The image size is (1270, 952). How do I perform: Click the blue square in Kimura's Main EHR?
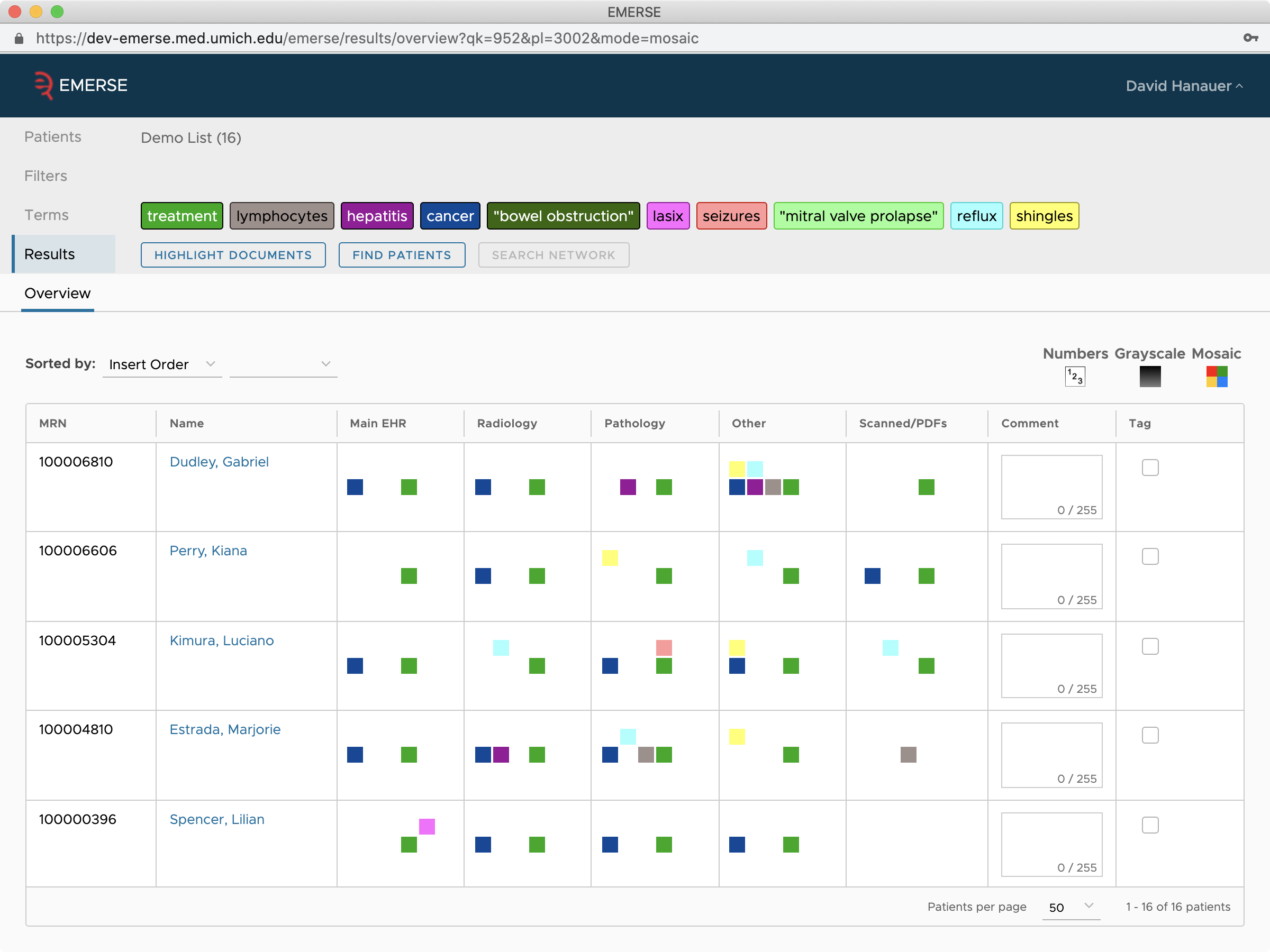[355, 666]
